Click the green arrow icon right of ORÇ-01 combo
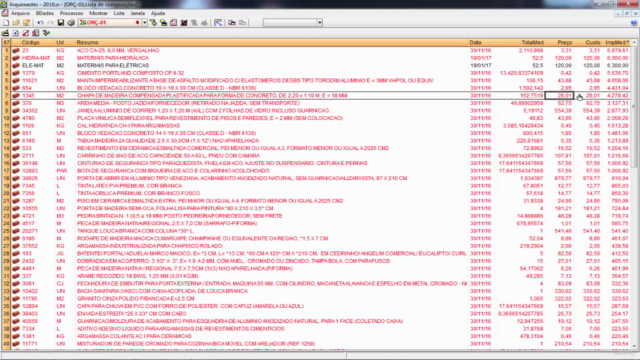The width and height of the screenshot is (640, 360). click(x=153, y=23)
